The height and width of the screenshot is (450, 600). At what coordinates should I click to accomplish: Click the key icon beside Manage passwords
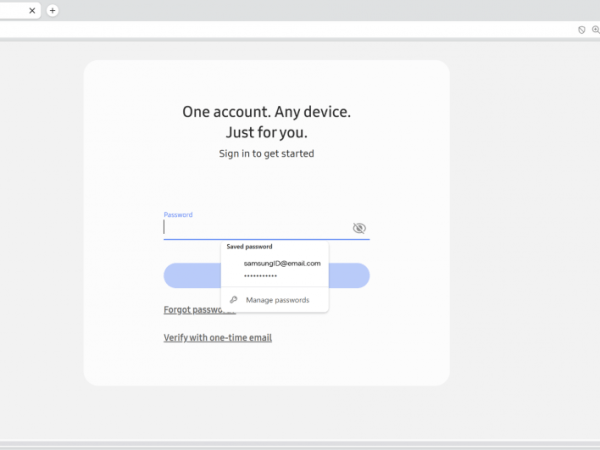(x=233, y=300)
